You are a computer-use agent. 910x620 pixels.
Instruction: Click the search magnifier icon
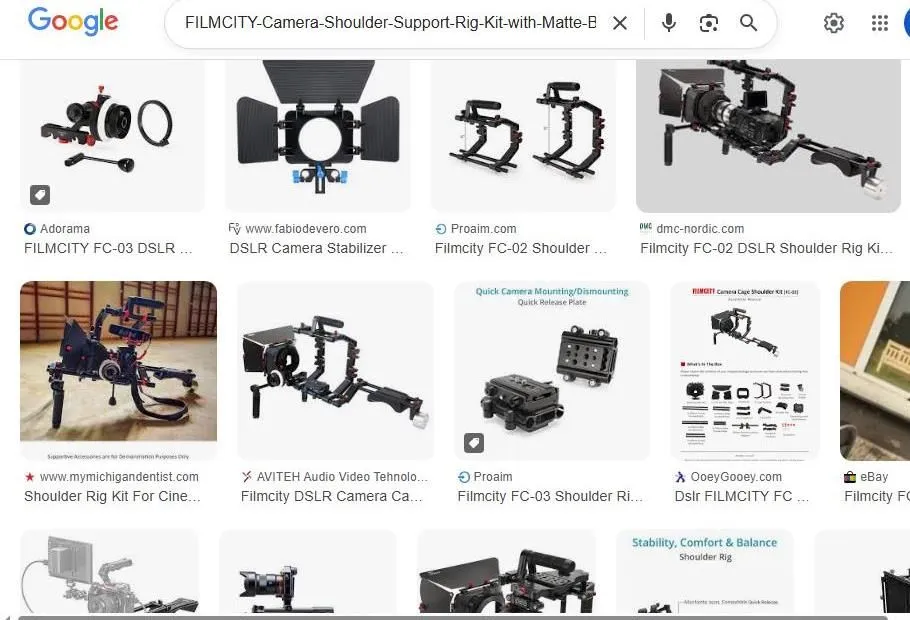(749, 22)
